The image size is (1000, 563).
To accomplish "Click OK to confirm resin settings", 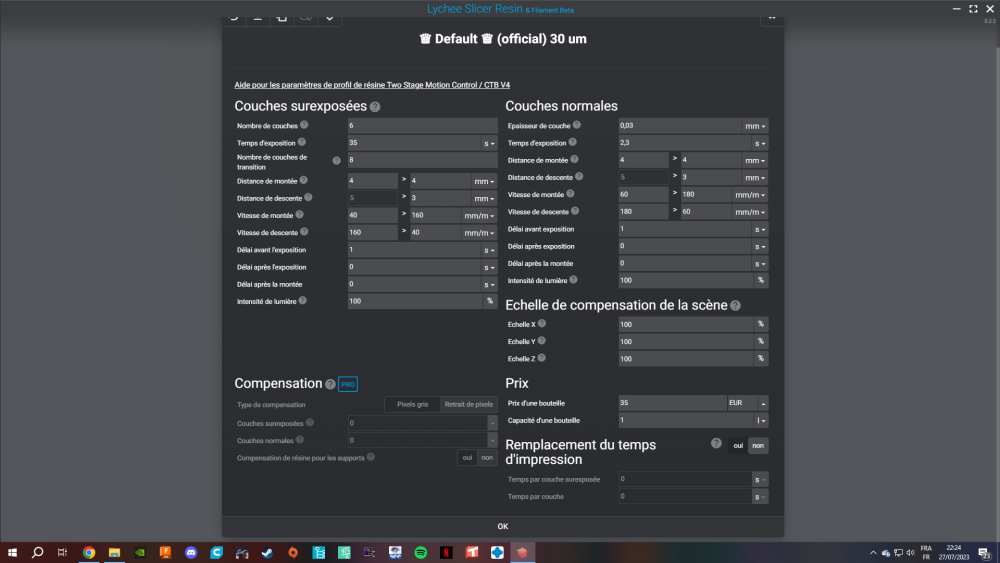I will pos(503,527).
